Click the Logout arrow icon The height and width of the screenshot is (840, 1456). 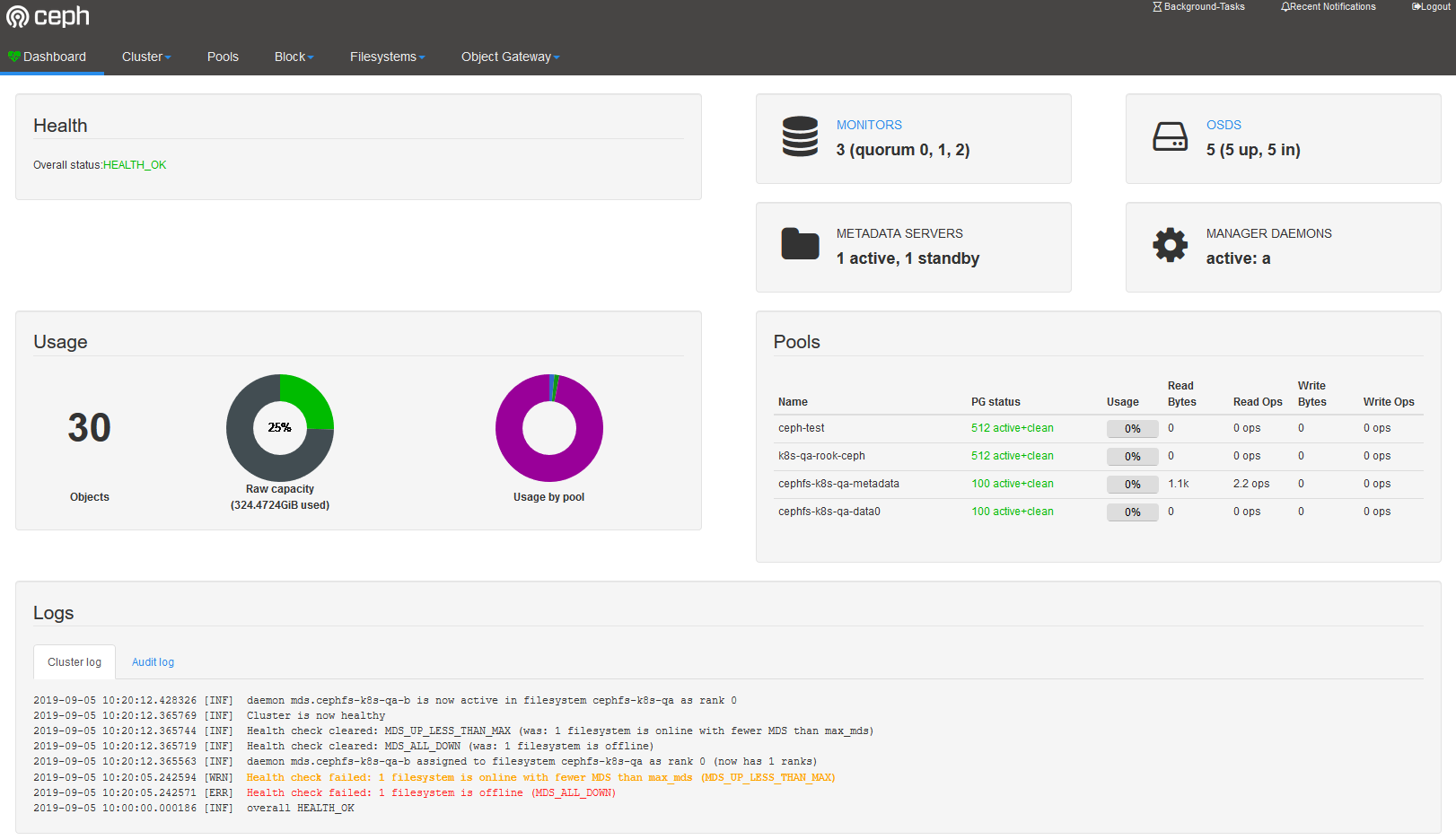tap(1416, 6)
